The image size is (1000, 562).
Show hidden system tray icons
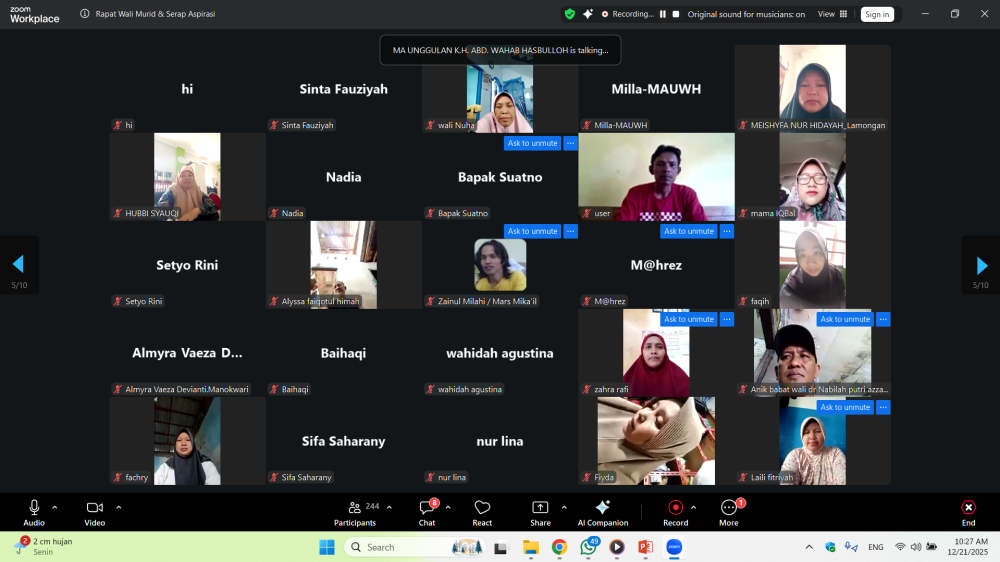pos(809,547)
